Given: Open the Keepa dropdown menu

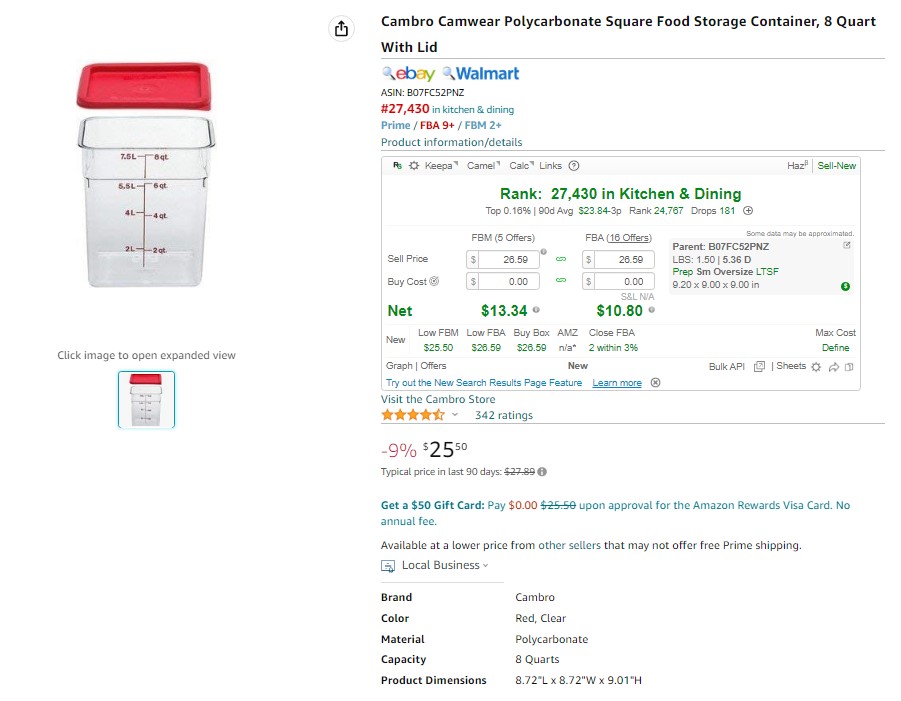Looking at the screenshot, I should [x=441, y=165].
